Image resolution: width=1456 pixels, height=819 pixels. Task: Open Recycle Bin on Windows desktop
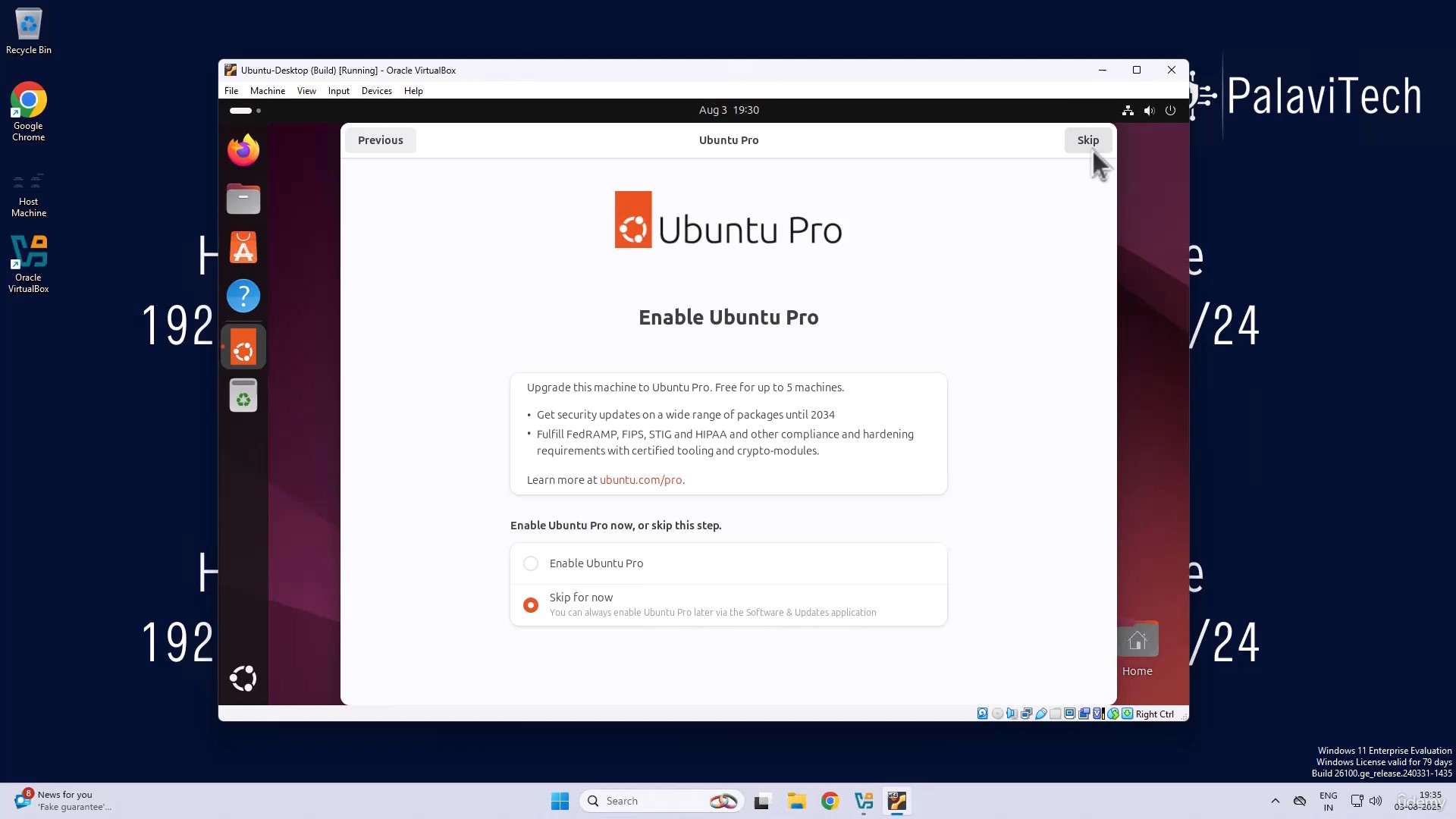click(x=29, y=32)
